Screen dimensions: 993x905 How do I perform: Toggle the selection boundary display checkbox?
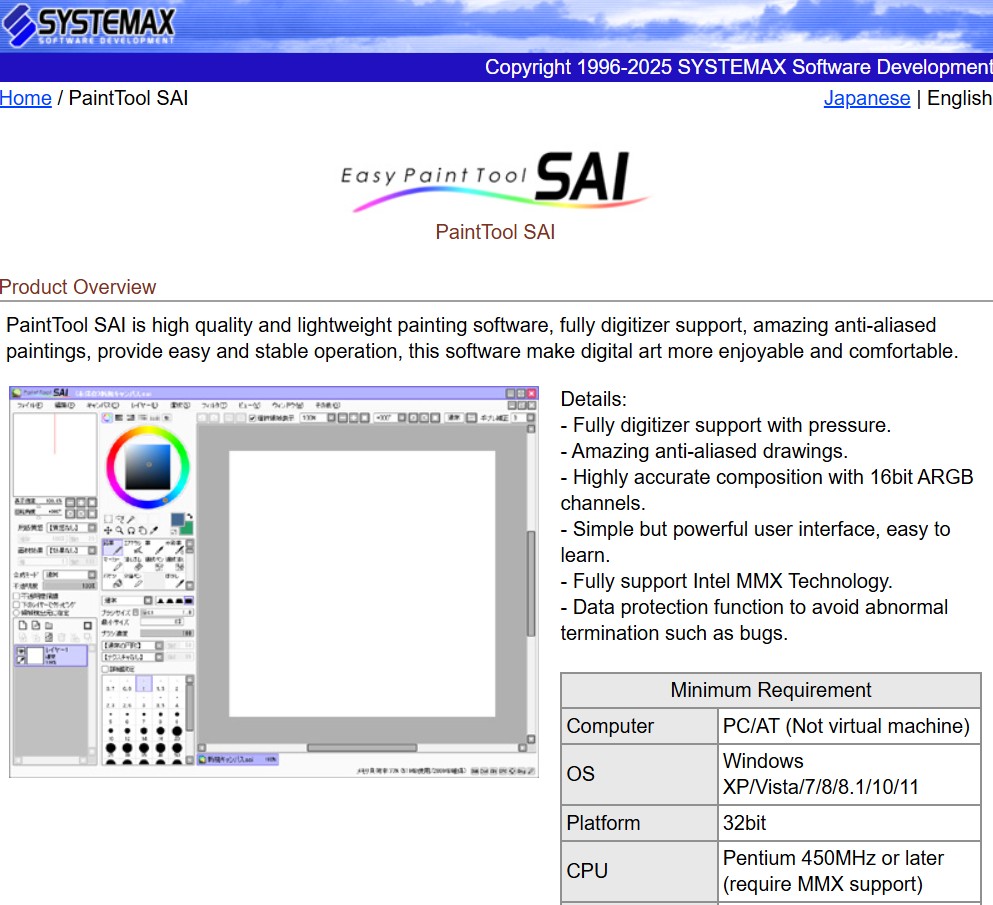tap(251, 420)
